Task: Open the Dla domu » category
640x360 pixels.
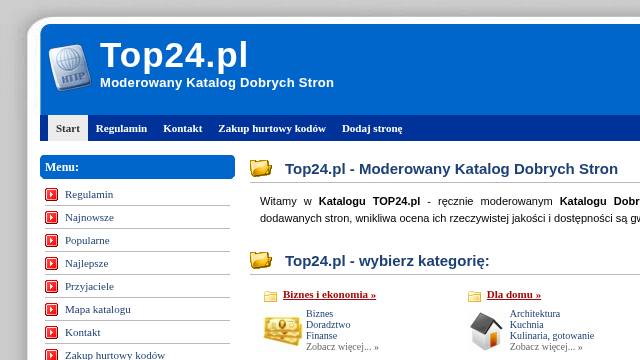Action: [x=514, y=295]
